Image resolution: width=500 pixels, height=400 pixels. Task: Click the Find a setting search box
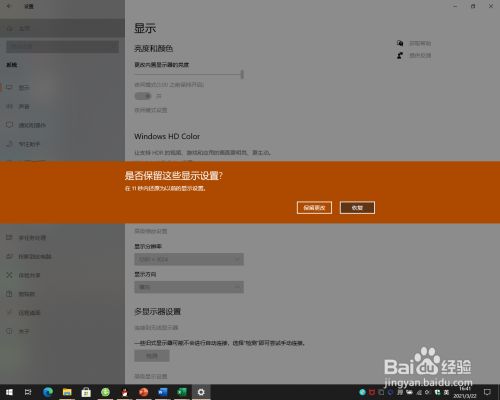[x=62, y=47]
